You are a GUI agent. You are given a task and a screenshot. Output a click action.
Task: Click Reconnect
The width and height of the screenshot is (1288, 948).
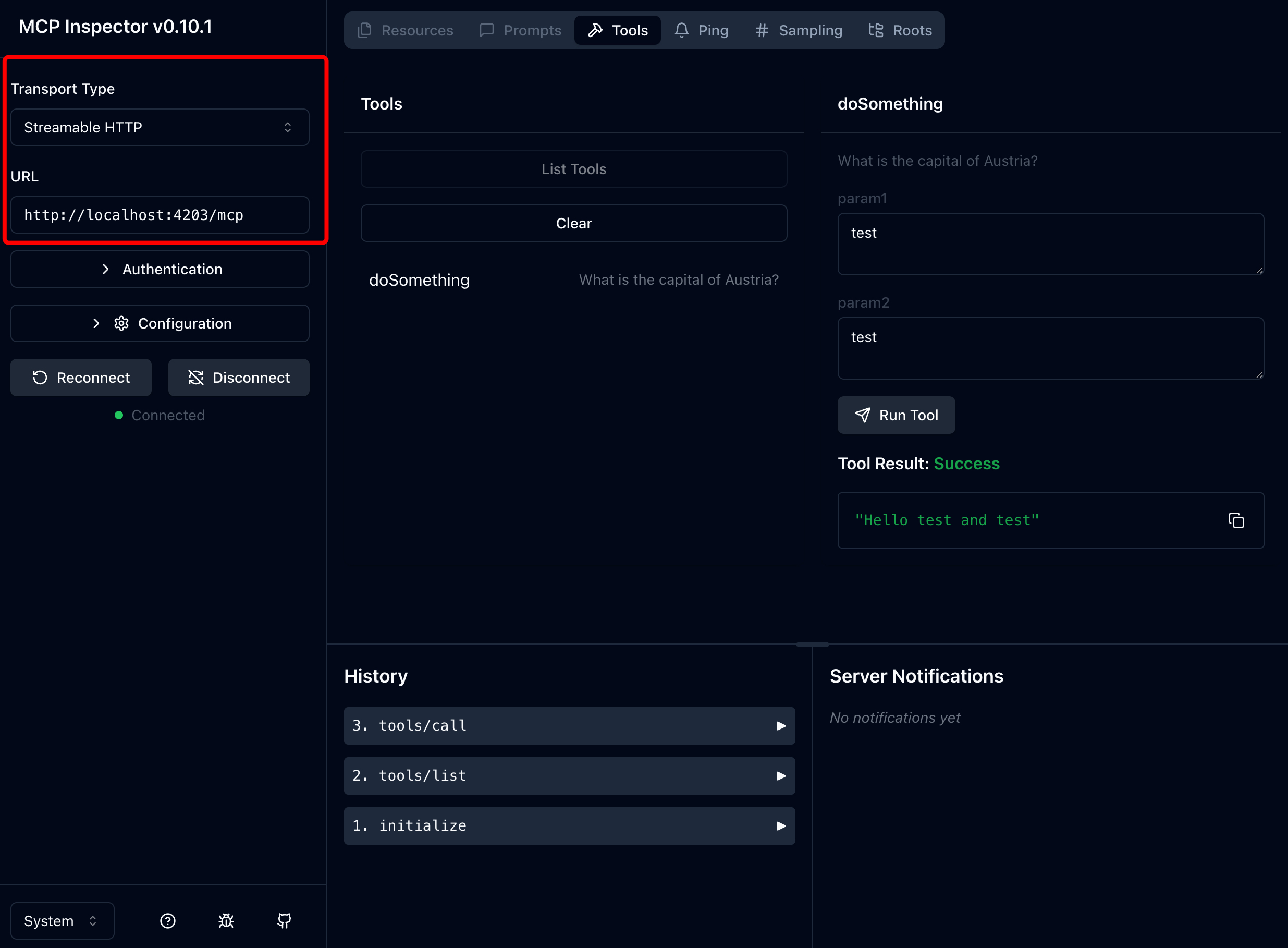tap(81, 378)
